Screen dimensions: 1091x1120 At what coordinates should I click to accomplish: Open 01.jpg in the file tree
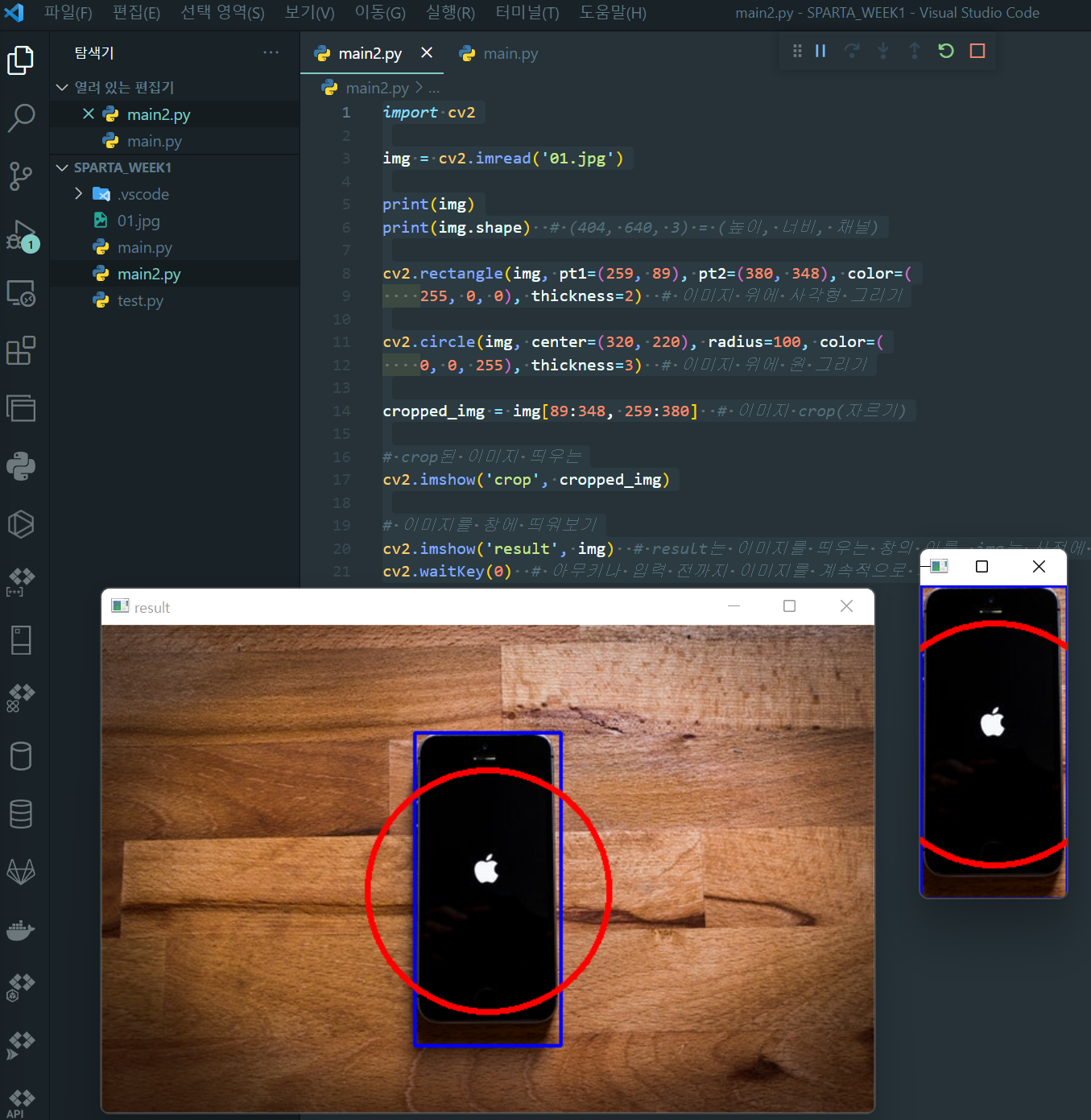(175, 221)
